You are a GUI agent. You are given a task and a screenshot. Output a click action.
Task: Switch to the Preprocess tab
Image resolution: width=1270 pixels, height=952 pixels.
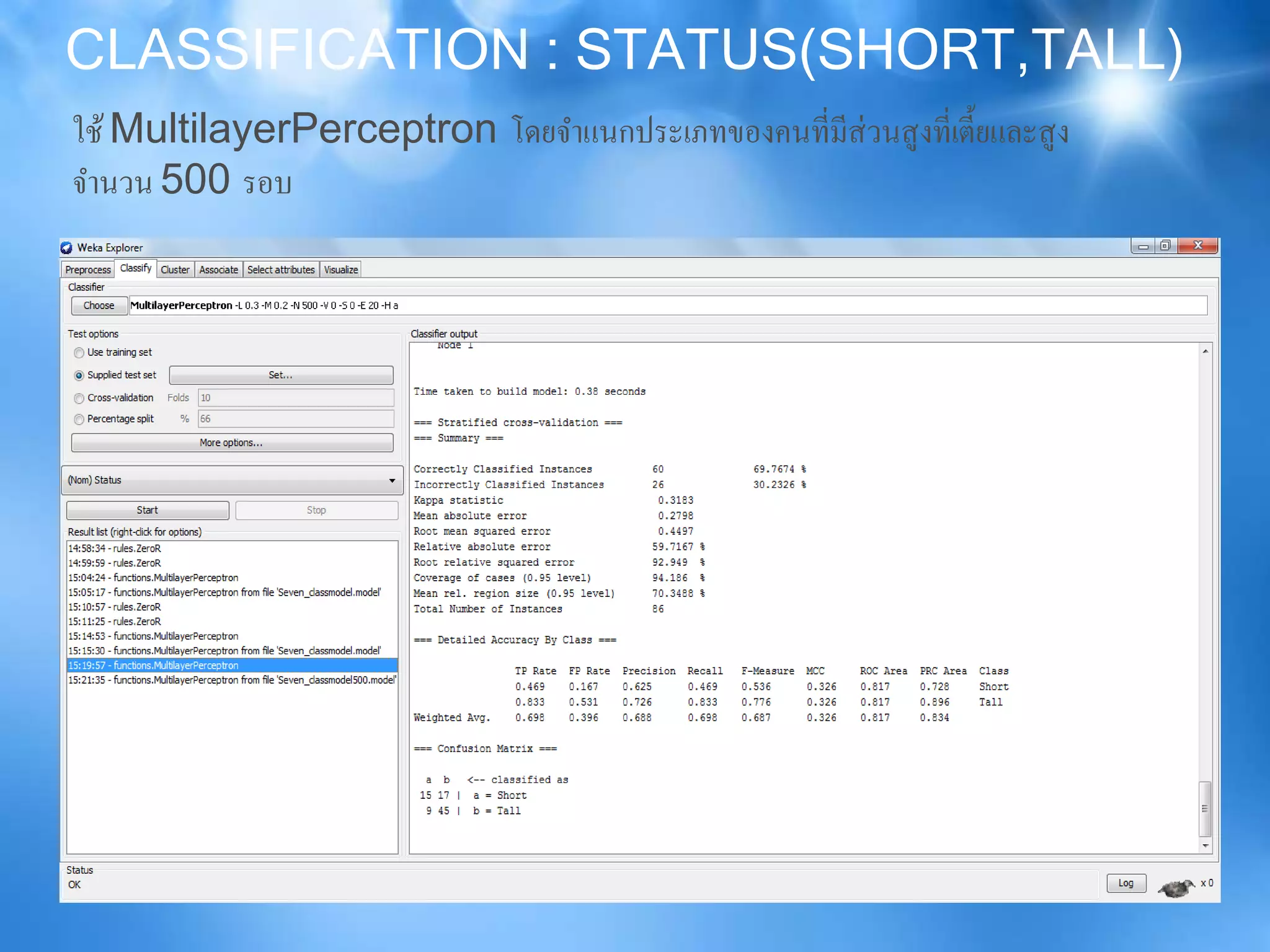(x=87, y=270)
